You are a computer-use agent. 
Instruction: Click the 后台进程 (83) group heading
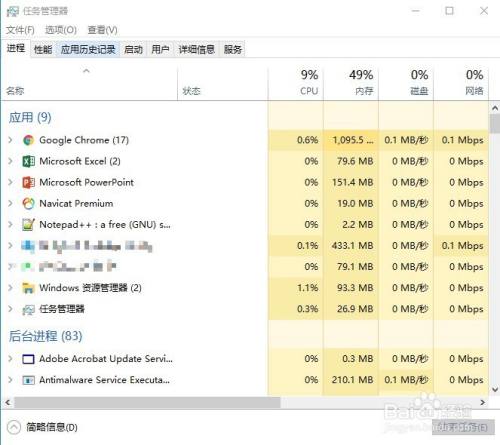coord(46,336)
